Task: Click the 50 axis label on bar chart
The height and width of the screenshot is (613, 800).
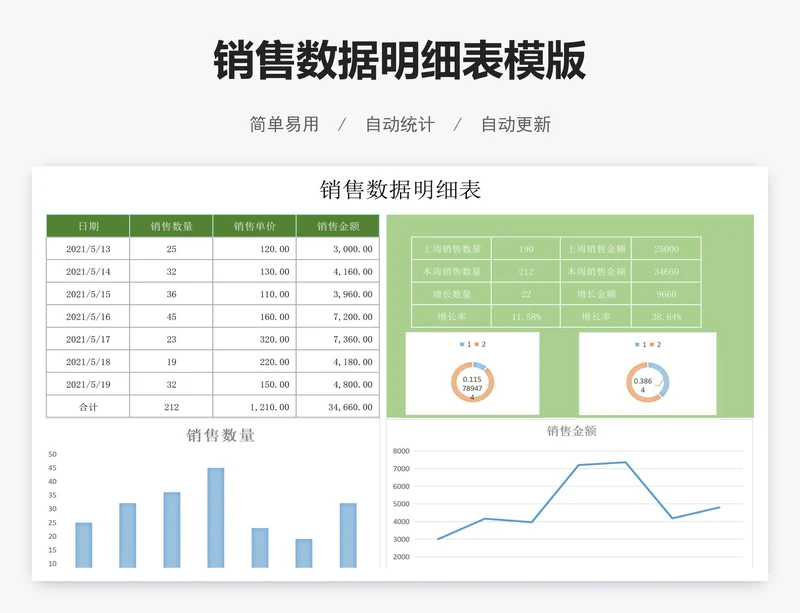Action: tap(52, 454)
